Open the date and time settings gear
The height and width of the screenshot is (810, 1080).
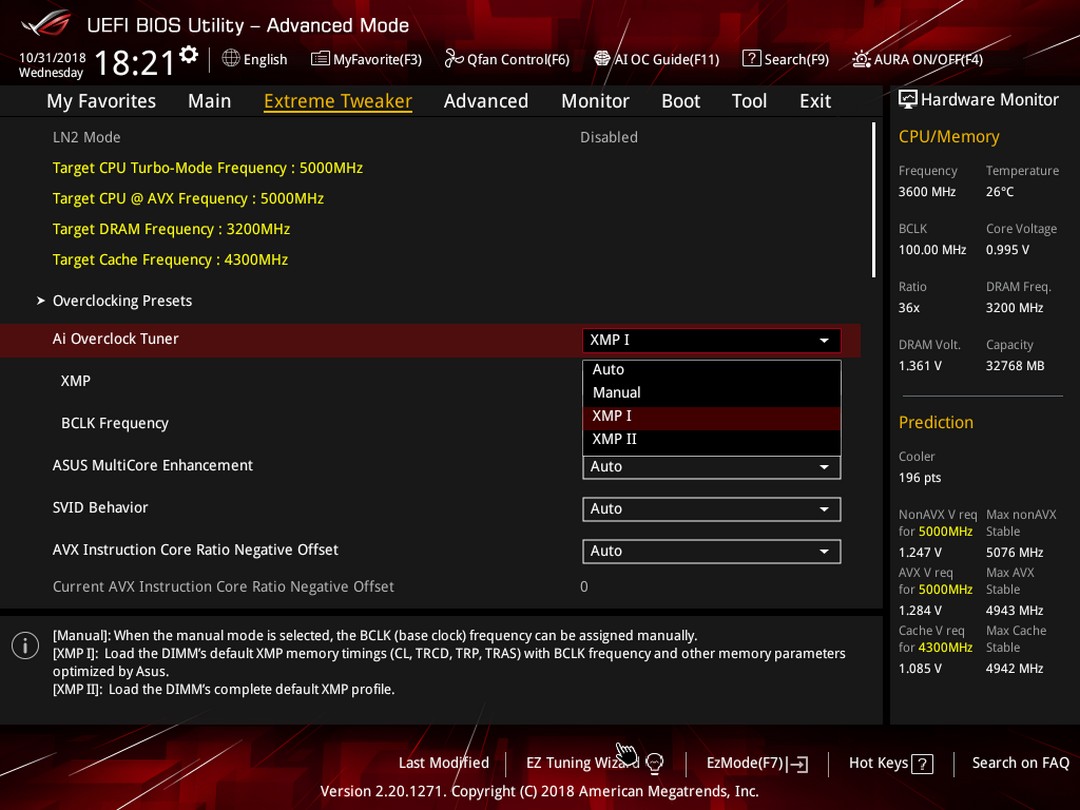[x=189, y=54]
